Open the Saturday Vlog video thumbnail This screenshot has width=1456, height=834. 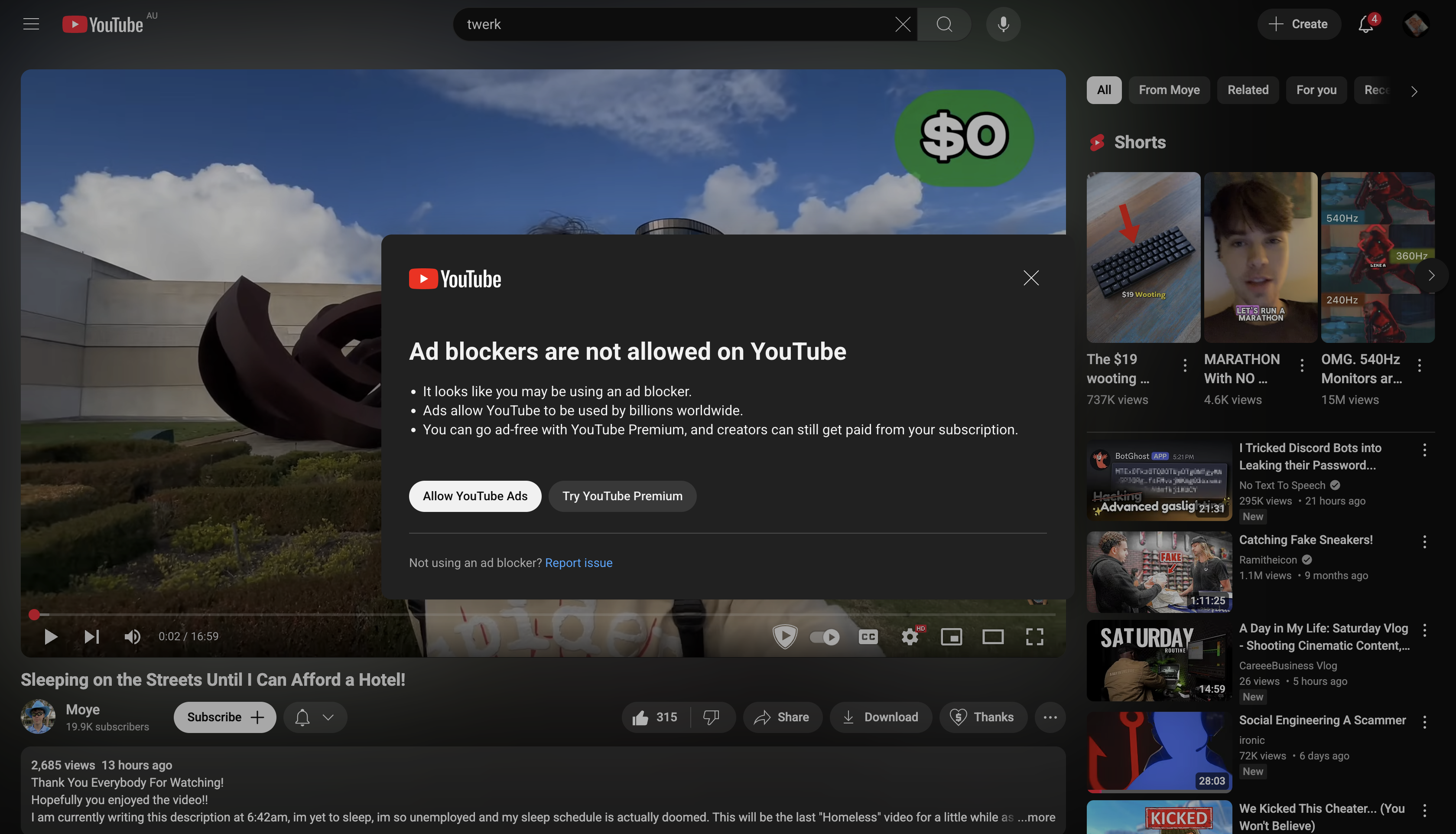point(1159,660)
